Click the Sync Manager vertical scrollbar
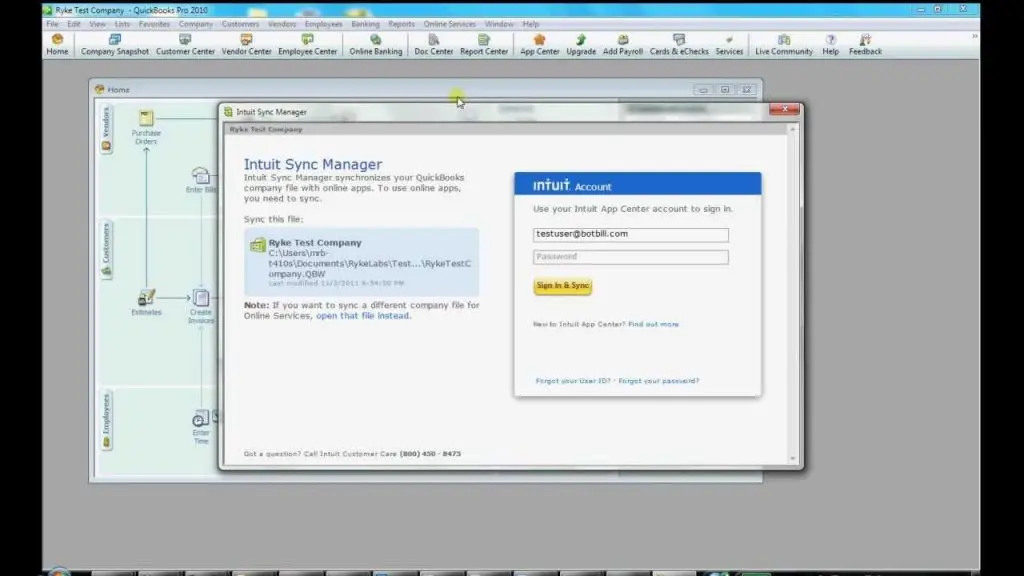The image size is (1024, 576). point(793,294)
